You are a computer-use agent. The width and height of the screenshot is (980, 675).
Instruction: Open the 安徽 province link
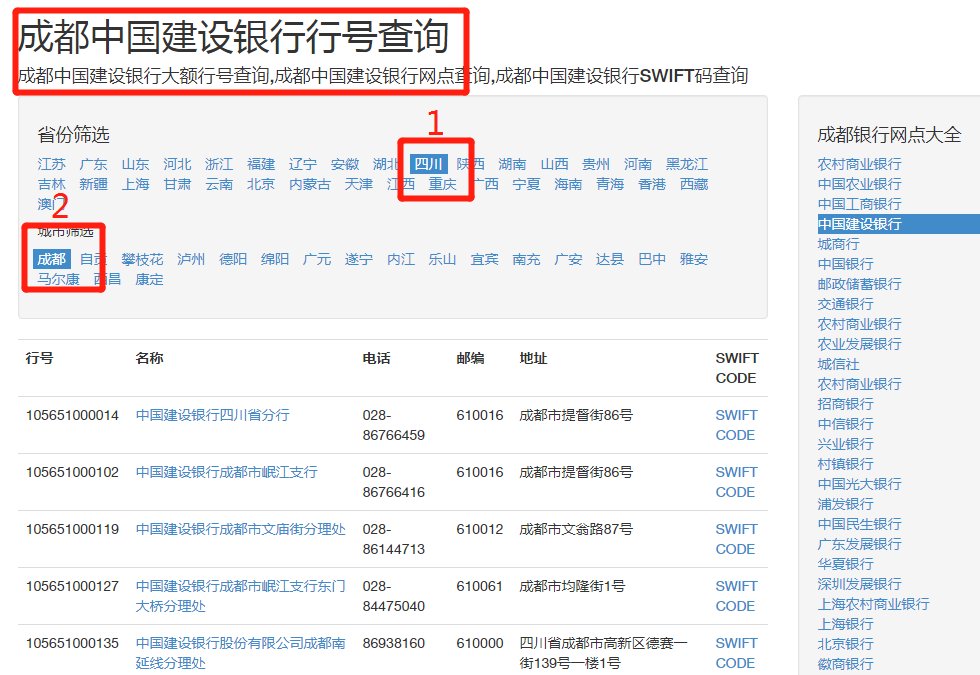pyautogui.click(x=344, y=164)
